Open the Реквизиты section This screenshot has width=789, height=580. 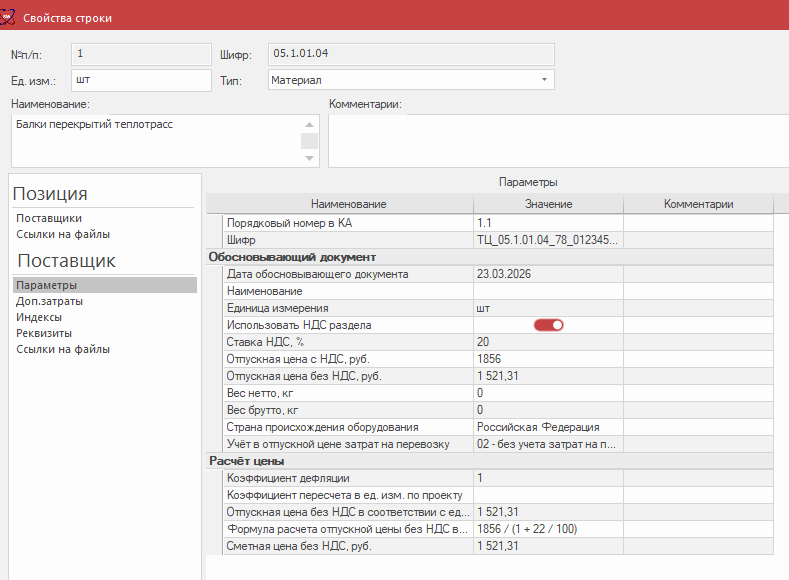(x=44, y=333)
